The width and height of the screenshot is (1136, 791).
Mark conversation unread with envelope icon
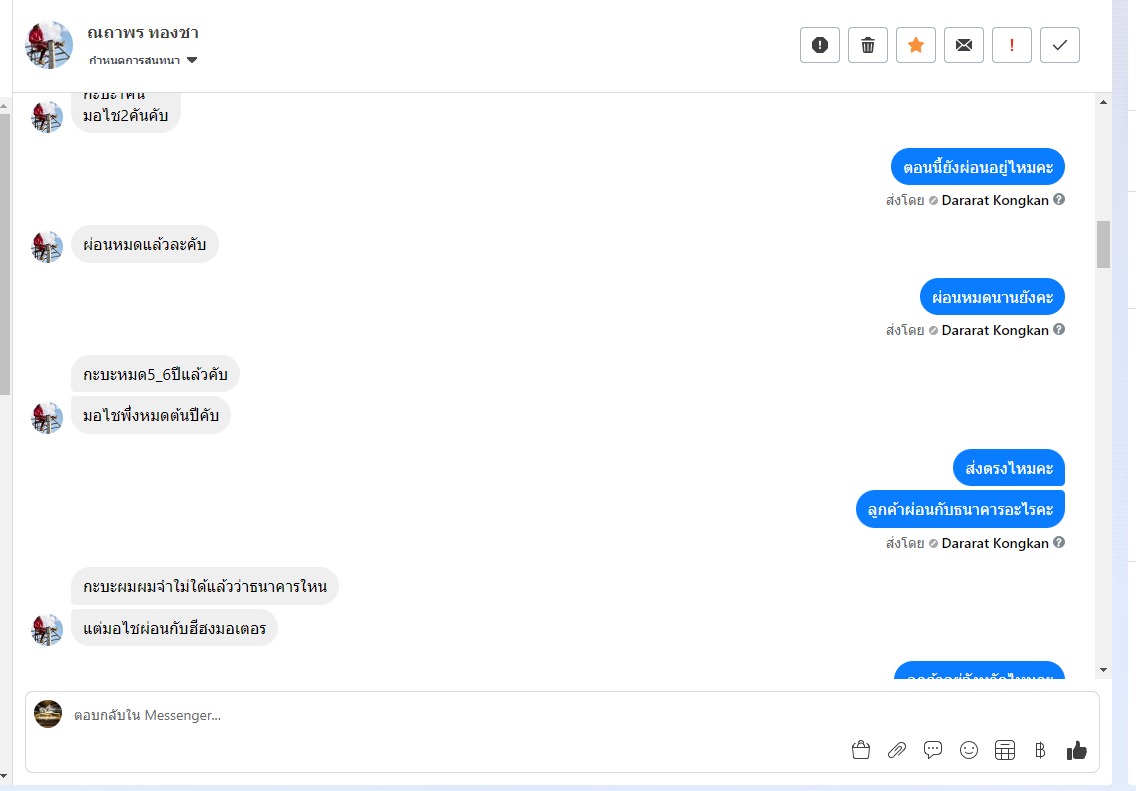click(x=964, y=45)
